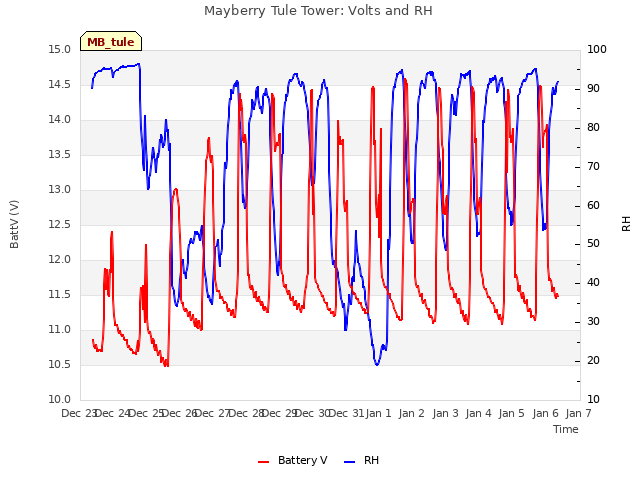The image size is (640, 480).
Task: Click the '70' right axis value
Action: pyautogui.click(x=593, y=167)
